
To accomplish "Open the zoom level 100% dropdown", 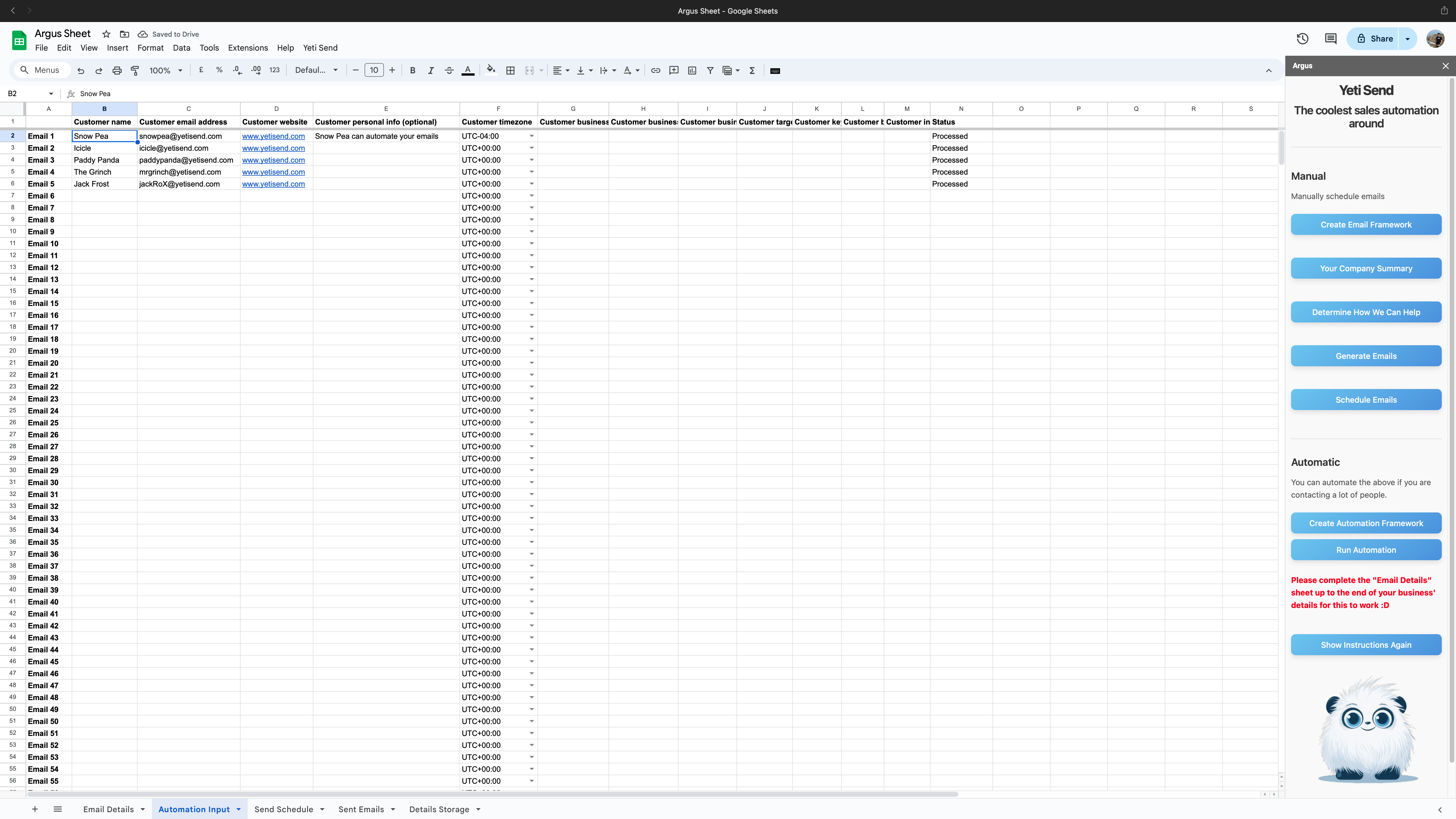I will (166, 71).
